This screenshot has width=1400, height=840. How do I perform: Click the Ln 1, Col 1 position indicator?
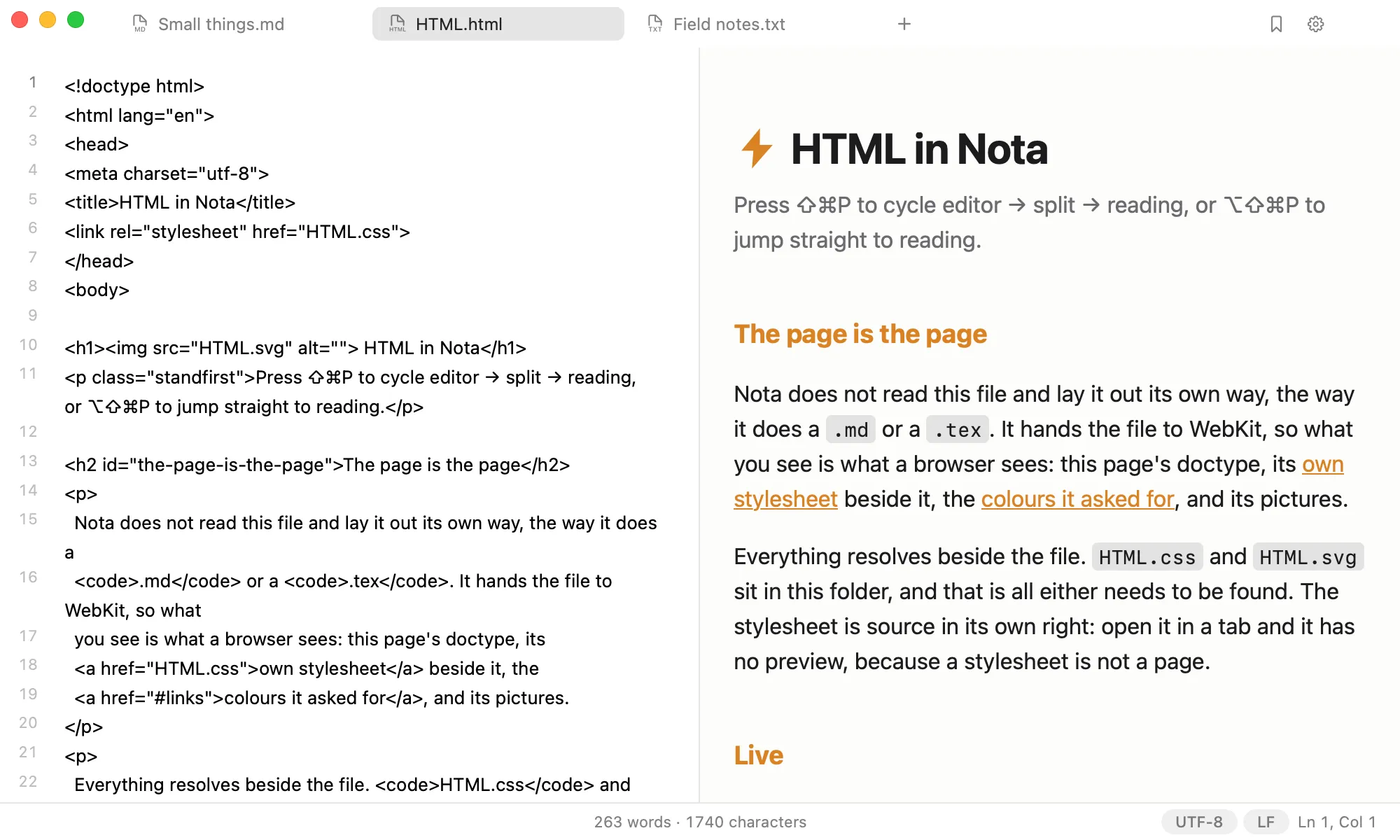(1337, 822)
